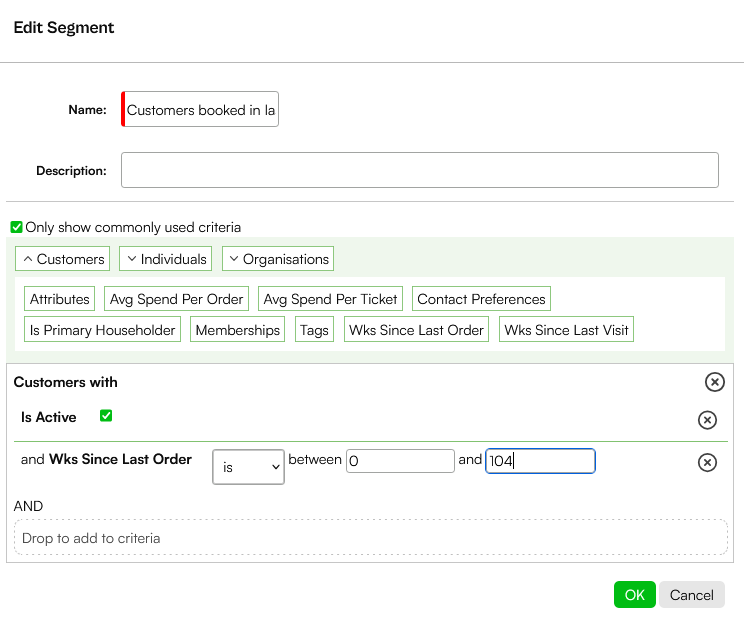Remove the Wks Since Last Order criterion

coord(707,462)
